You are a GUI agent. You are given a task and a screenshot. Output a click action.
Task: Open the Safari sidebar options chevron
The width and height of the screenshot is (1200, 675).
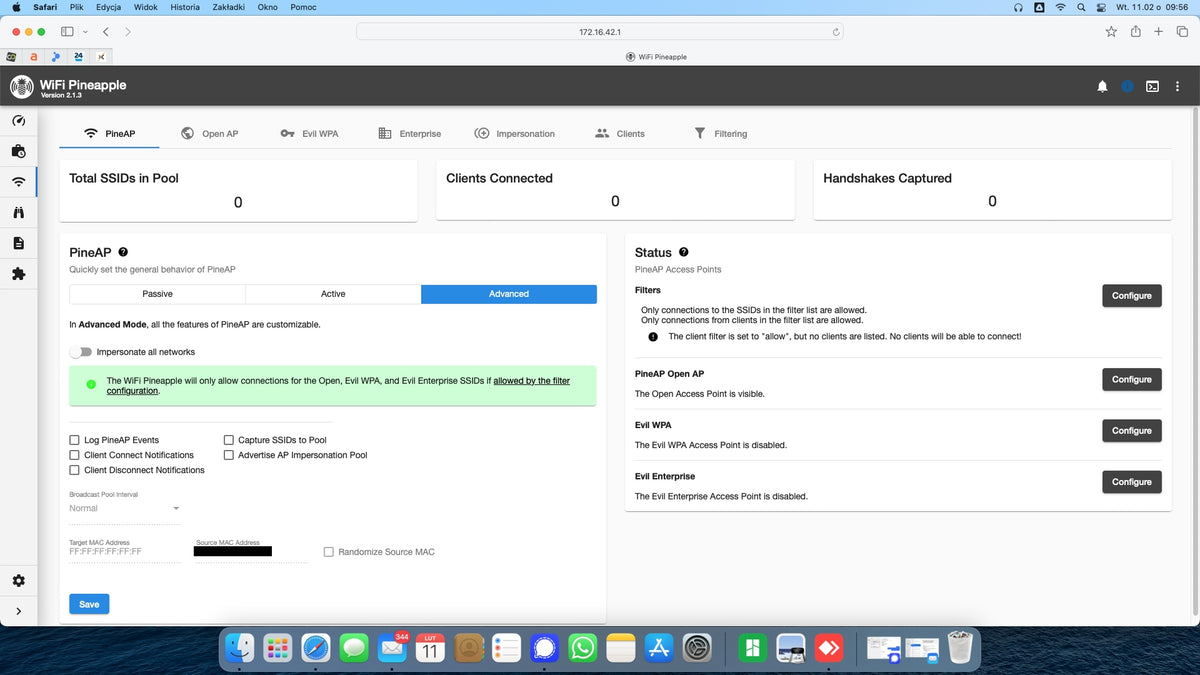[85, 32]
